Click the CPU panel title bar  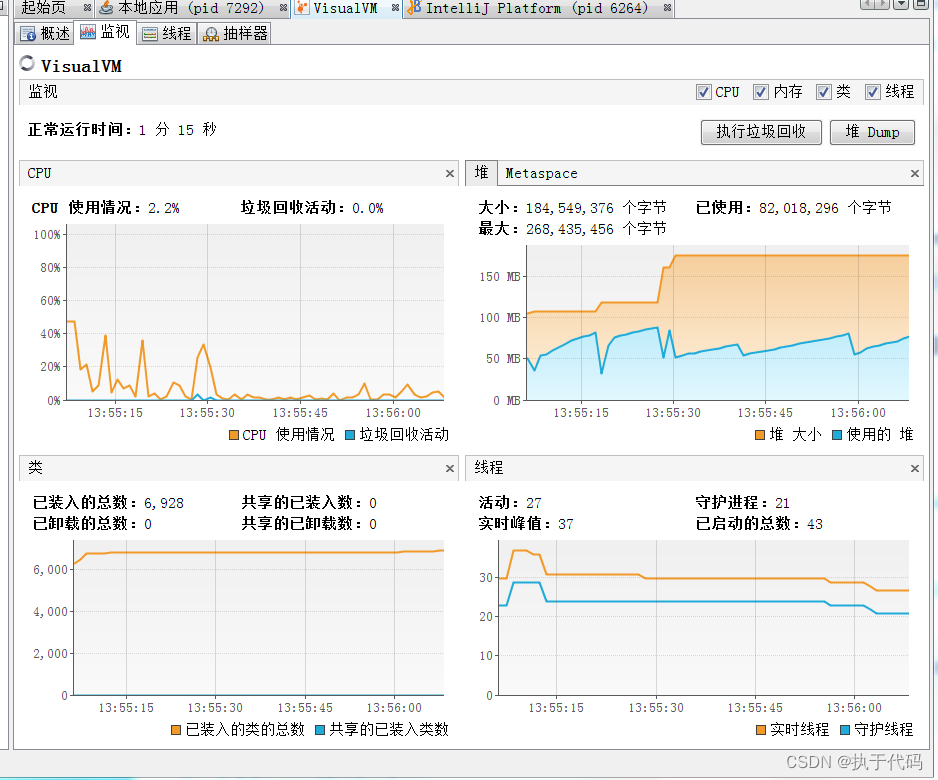tap(239, 173)
